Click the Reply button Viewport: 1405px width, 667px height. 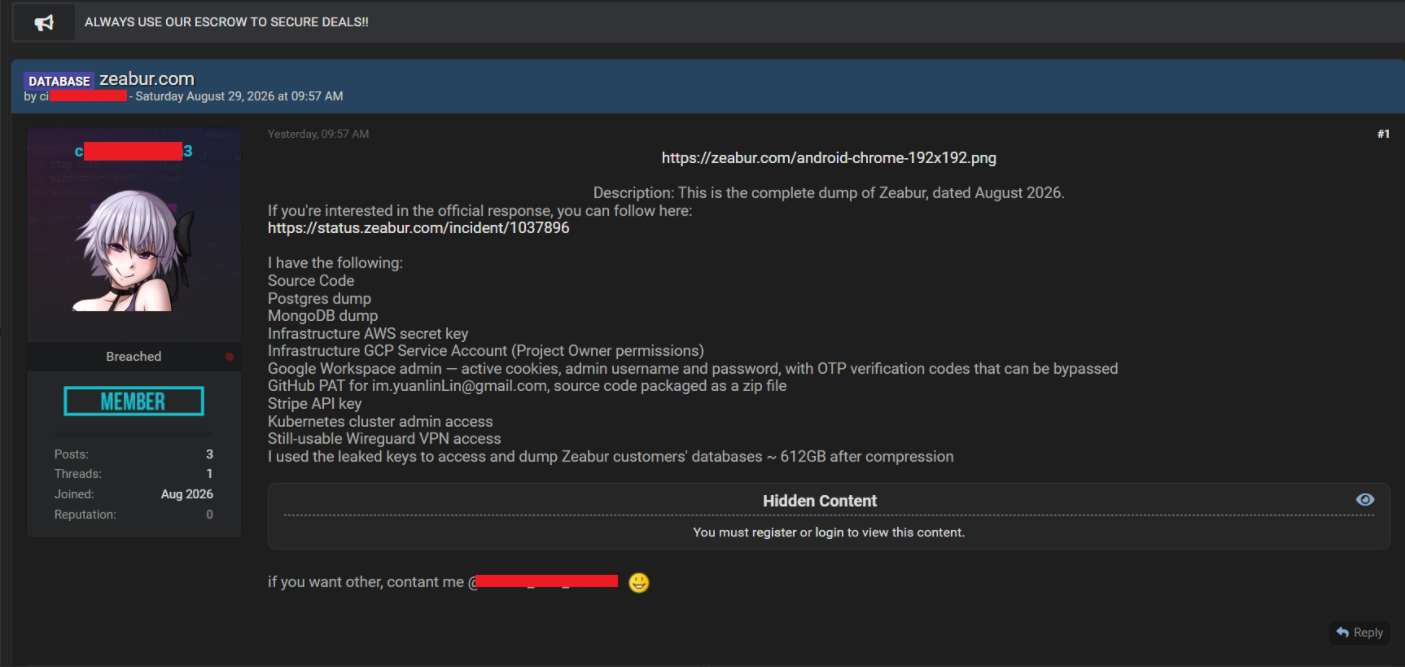1359,632
